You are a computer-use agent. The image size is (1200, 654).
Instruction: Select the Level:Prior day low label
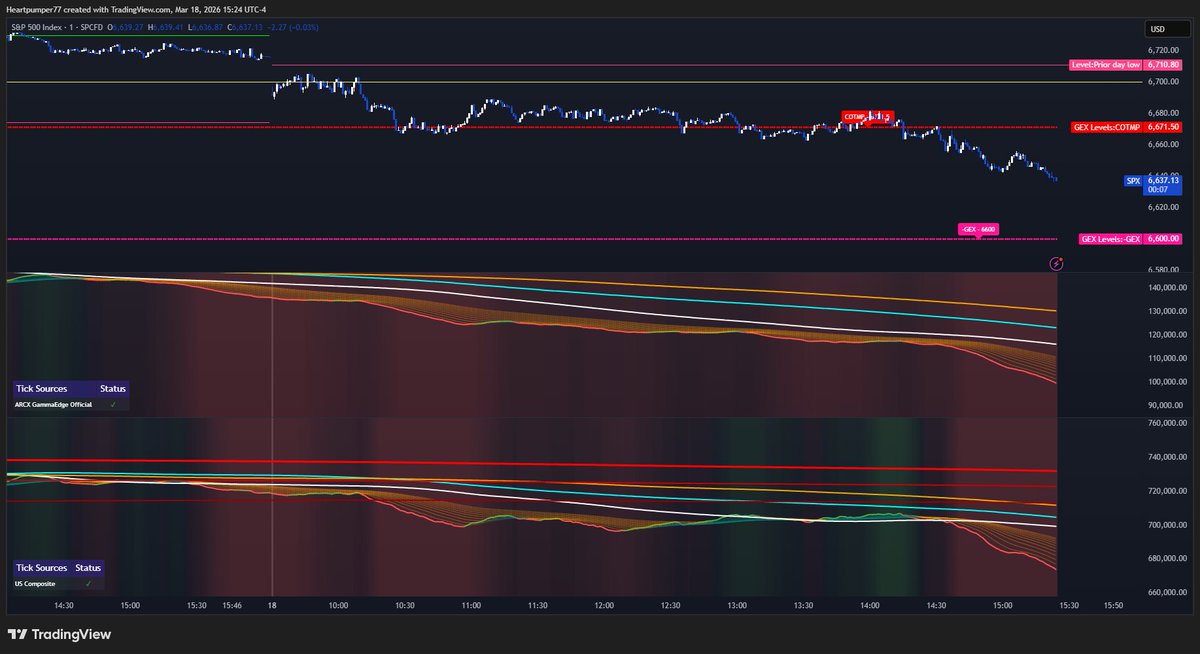(1105, 65)
